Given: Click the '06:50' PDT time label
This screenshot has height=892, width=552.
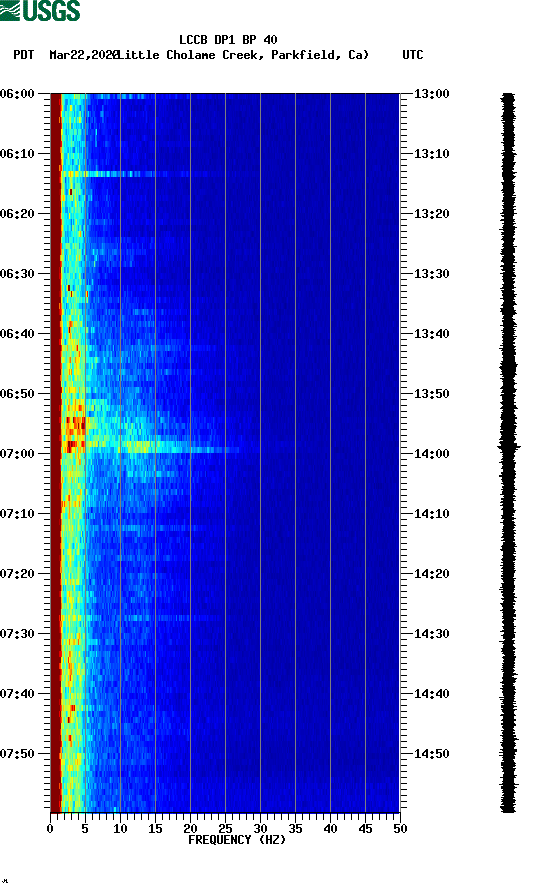Looking at the screenshot, I should pos(17,394).
